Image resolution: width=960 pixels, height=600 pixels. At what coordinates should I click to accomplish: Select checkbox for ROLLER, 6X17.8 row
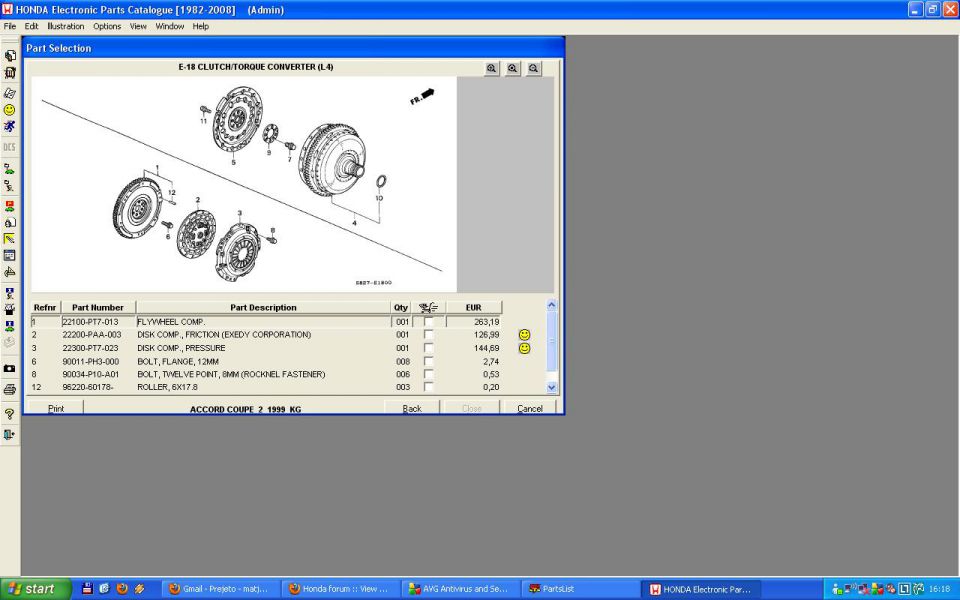[x=429, y=387]
